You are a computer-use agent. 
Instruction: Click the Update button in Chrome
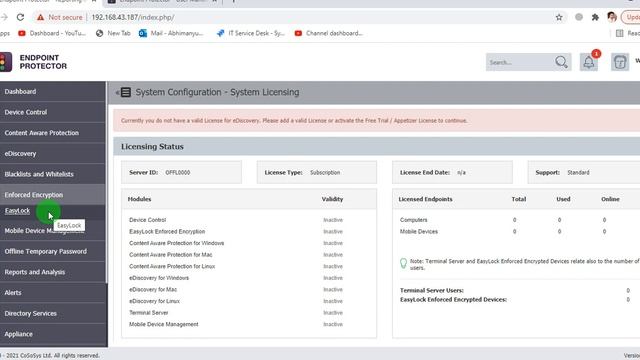(x=631, y=17)
